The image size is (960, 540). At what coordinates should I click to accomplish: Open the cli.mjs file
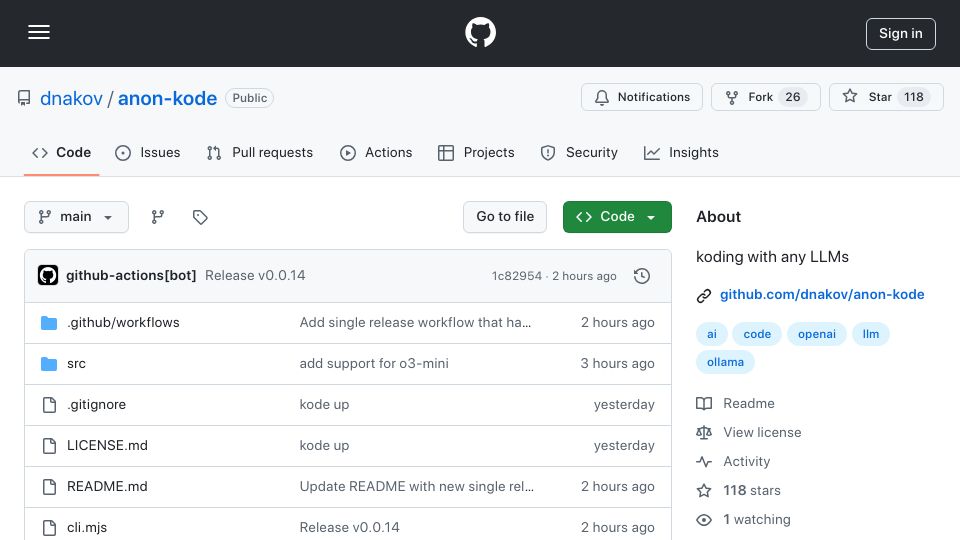point(87,528)
